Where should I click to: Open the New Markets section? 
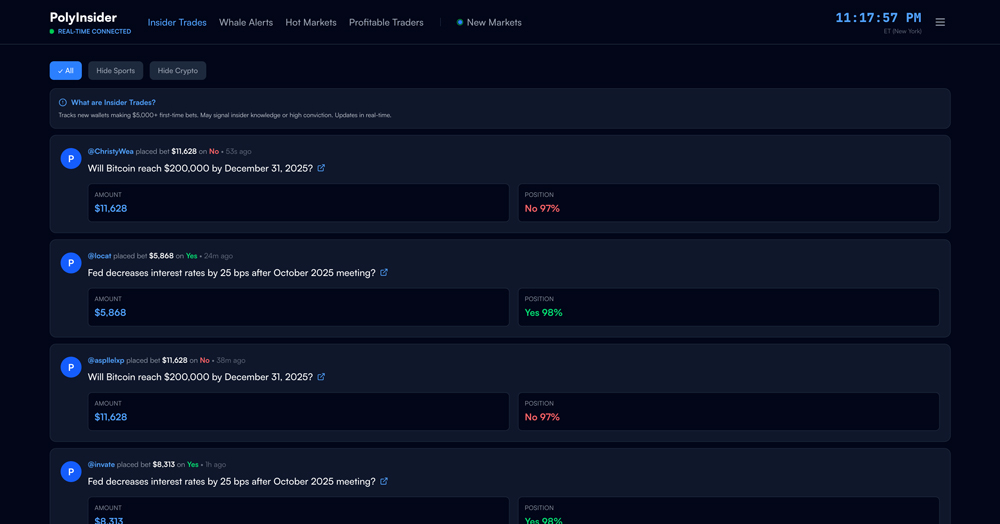point(489,22)
